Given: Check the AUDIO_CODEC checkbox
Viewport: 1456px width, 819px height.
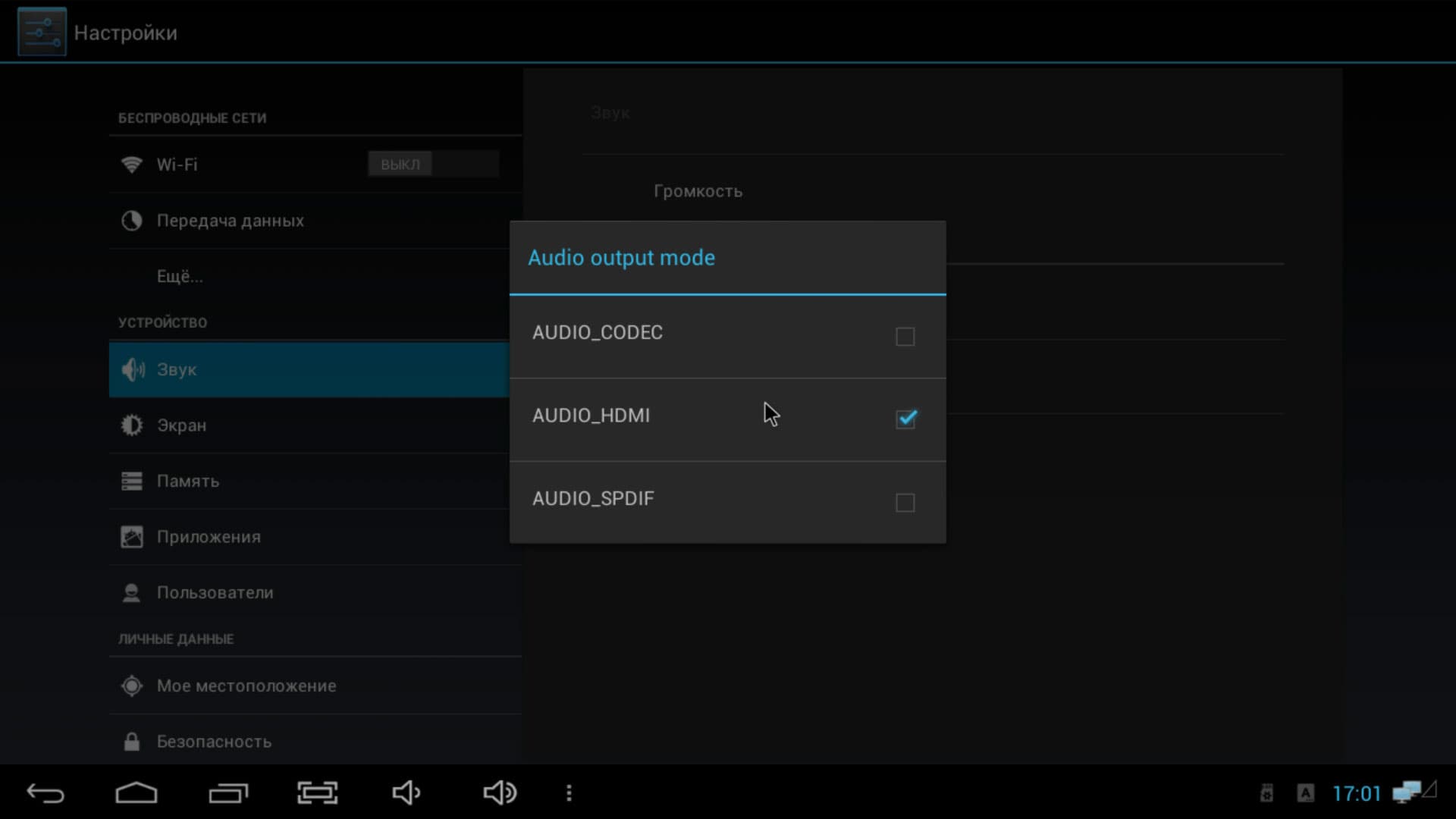Looking at the screenshot, I should pos(905,336).
